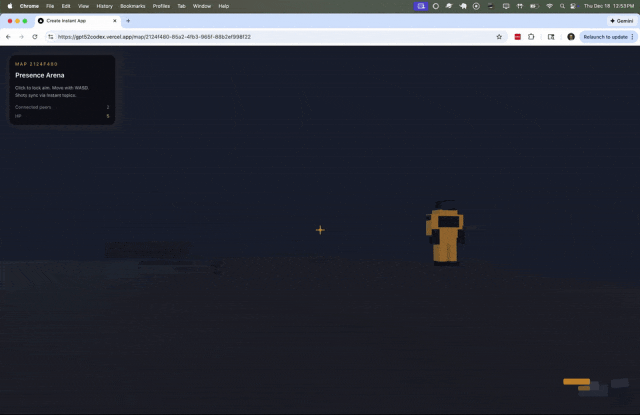
Task: Open the Help menu
Action: click(224, 6)
